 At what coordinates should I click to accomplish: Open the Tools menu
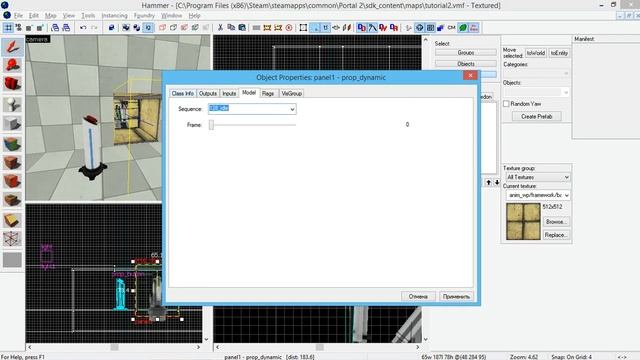tap(88, 16)
